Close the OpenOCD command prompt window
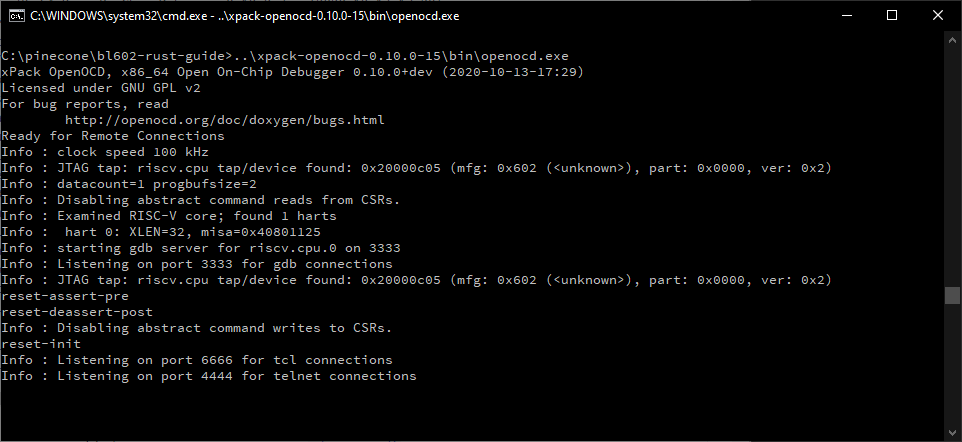 click(x=938, y=15)
